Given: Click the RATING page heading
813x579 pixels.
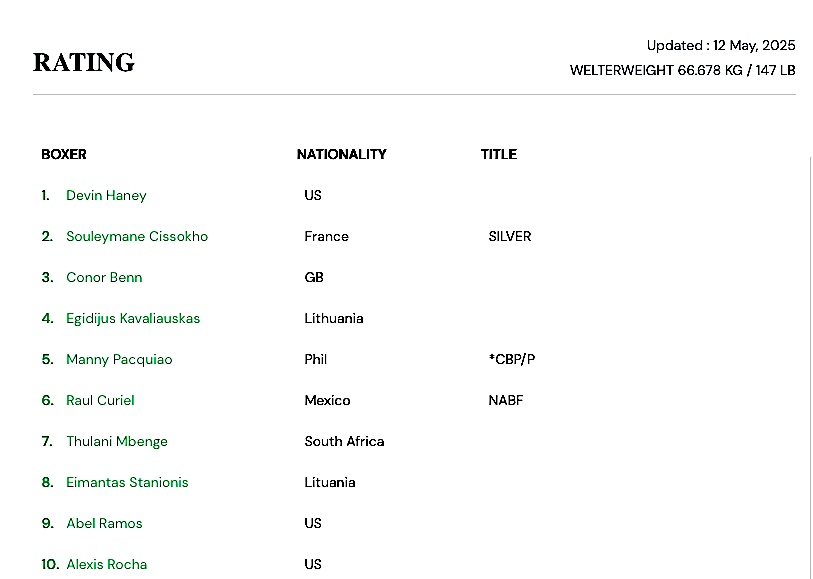Looking at the screenshot, I should (x=84, y=63).
